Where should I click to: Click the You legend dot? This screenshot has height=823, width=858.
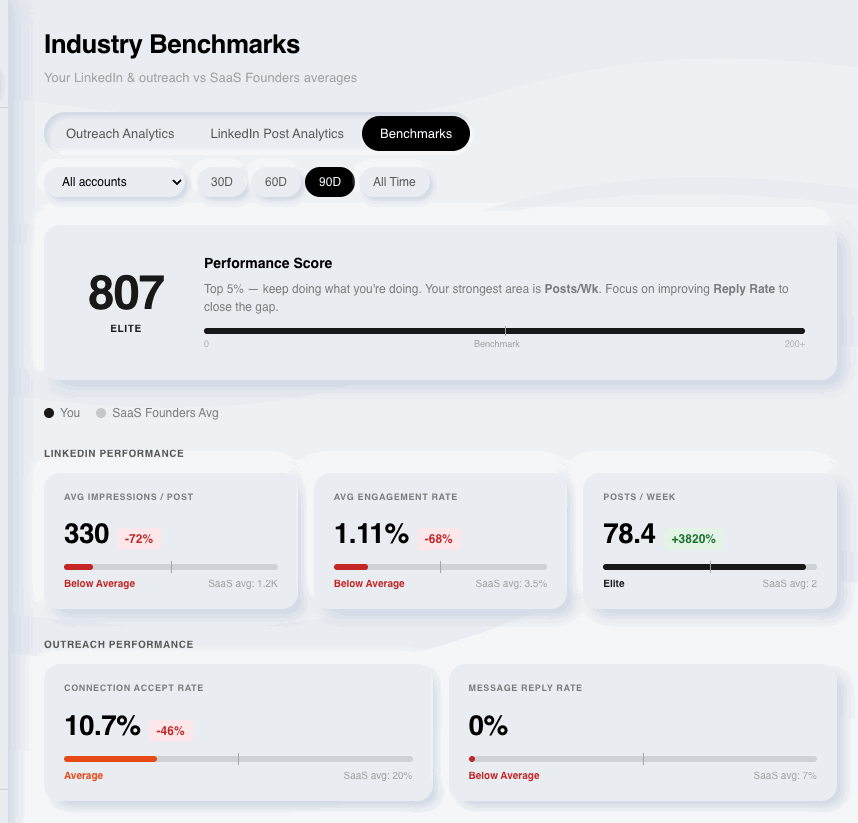pos(48,412)
